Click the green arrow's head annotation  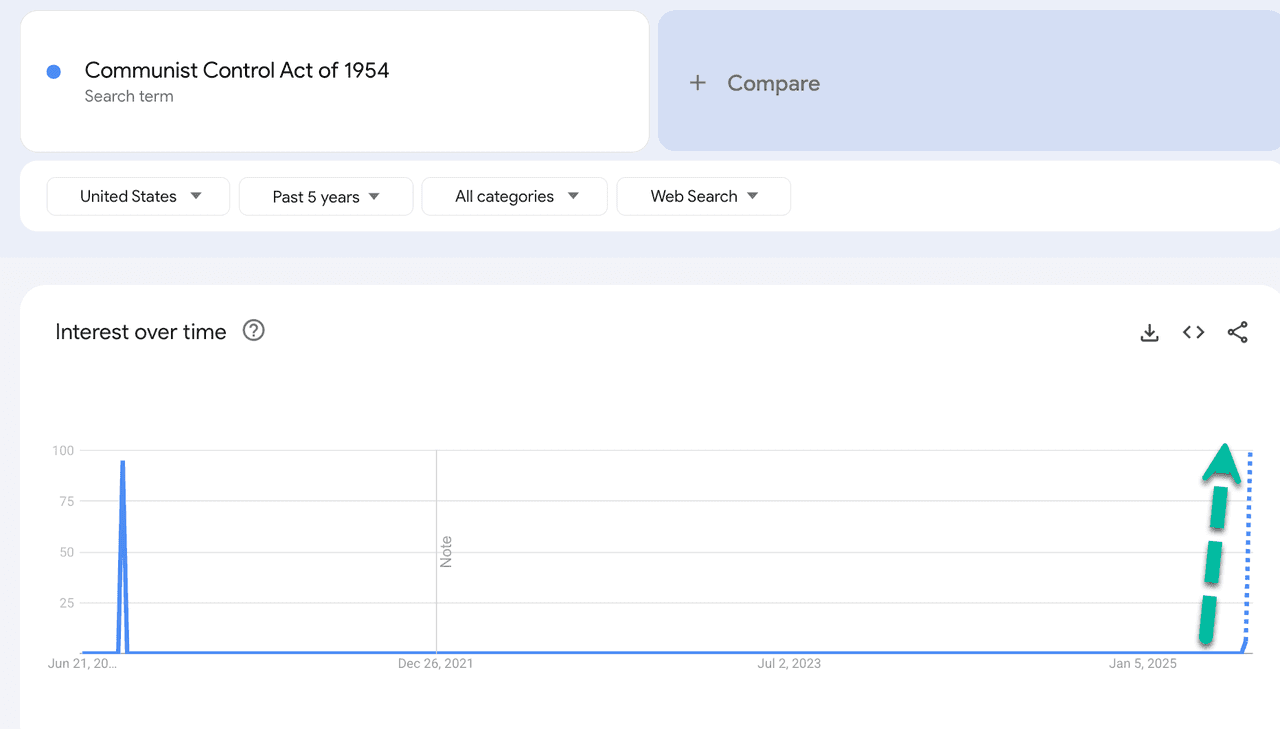click(x=1221, y=464)
